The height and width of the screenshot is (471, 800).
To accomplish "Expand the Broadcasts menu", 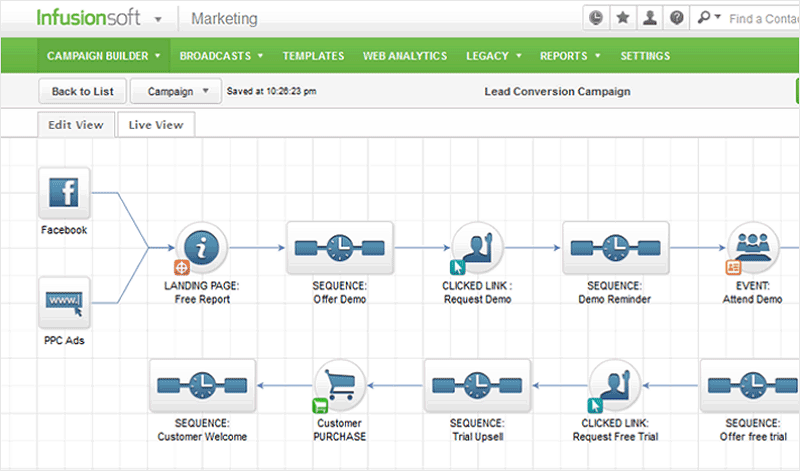I will coord(221,56).
